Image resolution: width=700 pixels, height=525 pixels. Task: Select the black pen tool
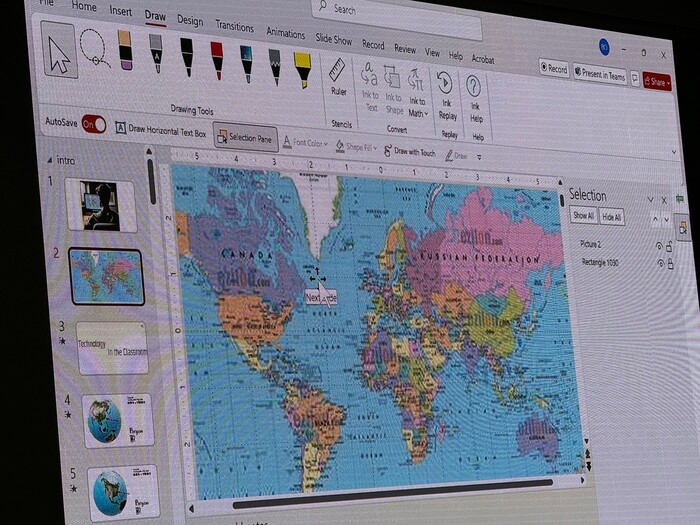coord(187,57)
